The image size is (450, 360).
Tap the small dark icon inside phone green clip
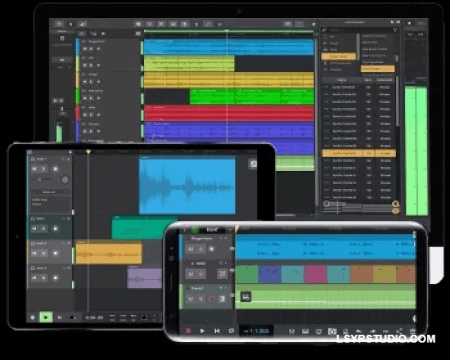tap(246, 296)
